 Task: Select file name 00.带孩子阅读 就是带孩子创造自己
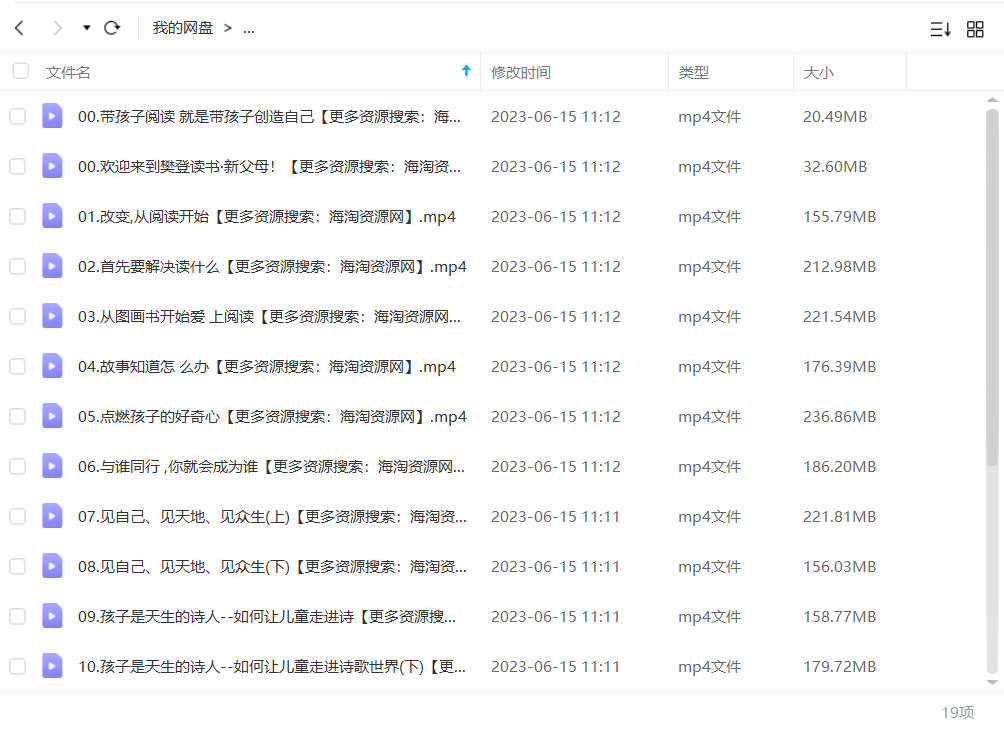[269, 117]
